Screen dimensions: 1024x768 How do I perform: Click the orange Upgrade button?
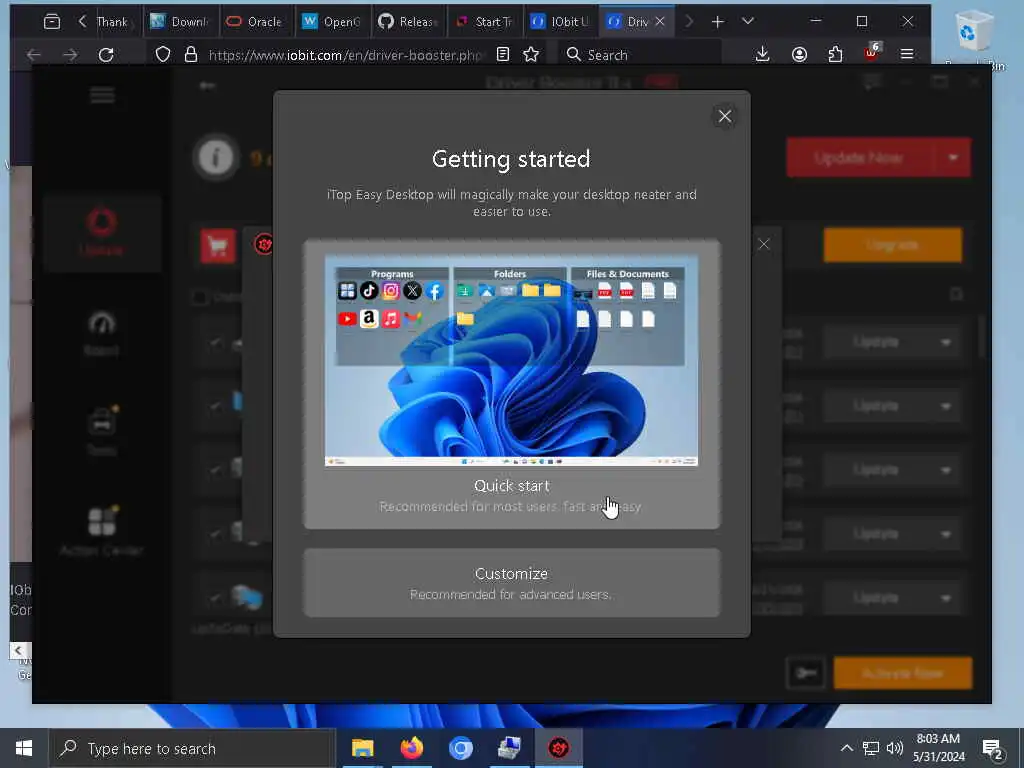[x=892, y=245]
